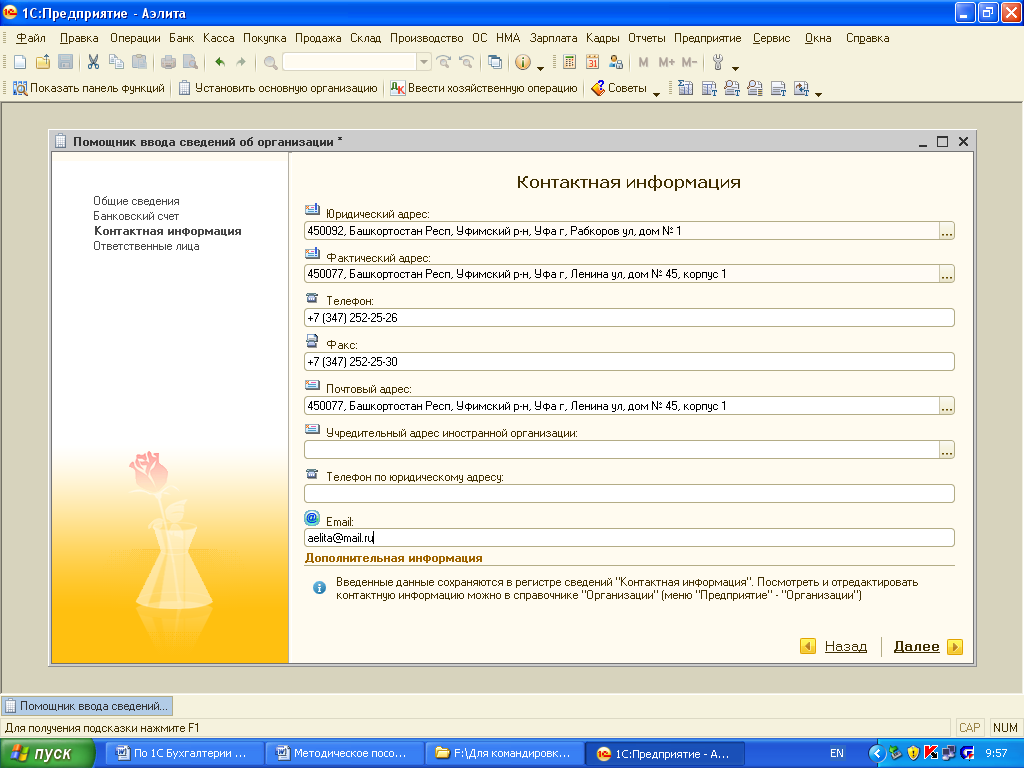Click the Redo arrow icon
Image resolution: width=1024 pixels, height=768 pixels.
(x=241, y=62)
